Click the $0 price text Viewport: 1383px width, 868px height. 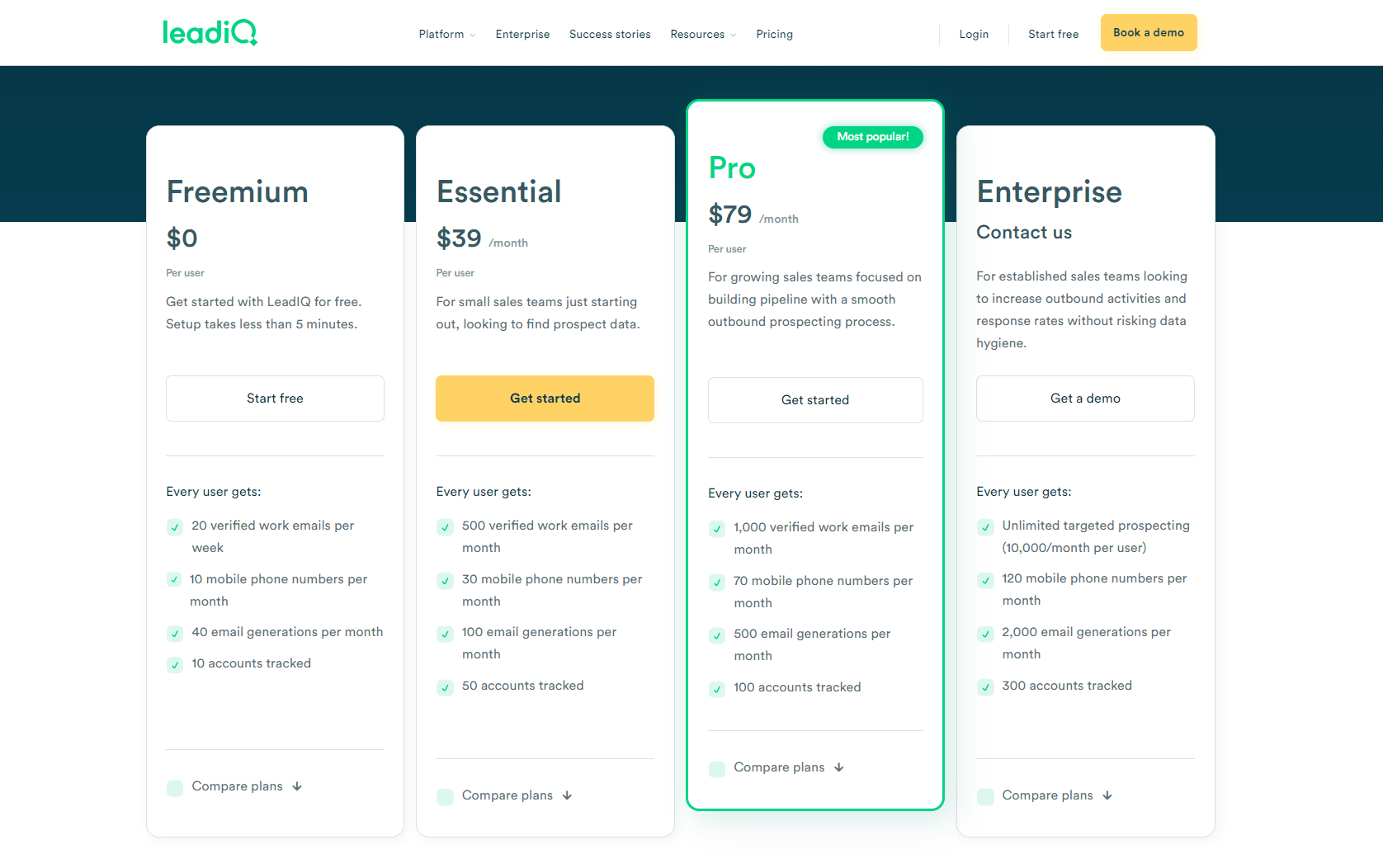pos(182,238)
